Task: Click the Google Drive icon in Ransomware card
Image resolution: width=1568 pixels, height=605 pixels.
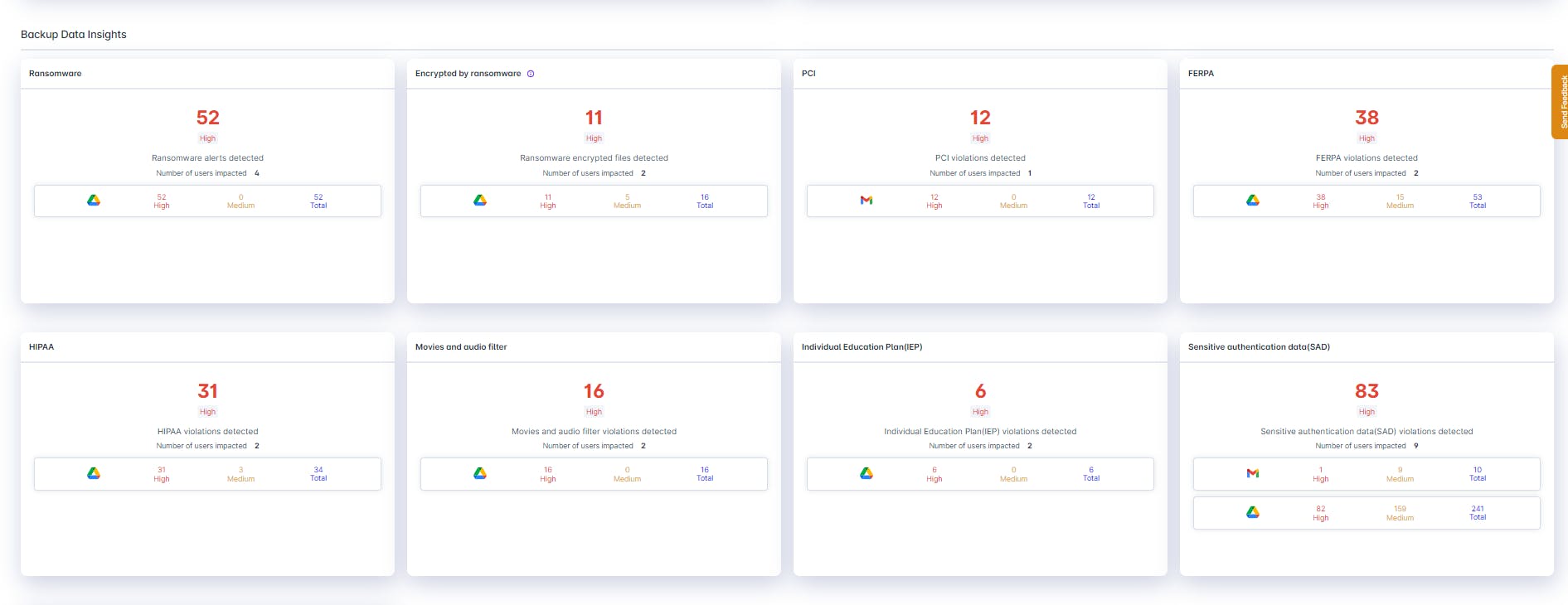Action: click(x=94, y=201)
